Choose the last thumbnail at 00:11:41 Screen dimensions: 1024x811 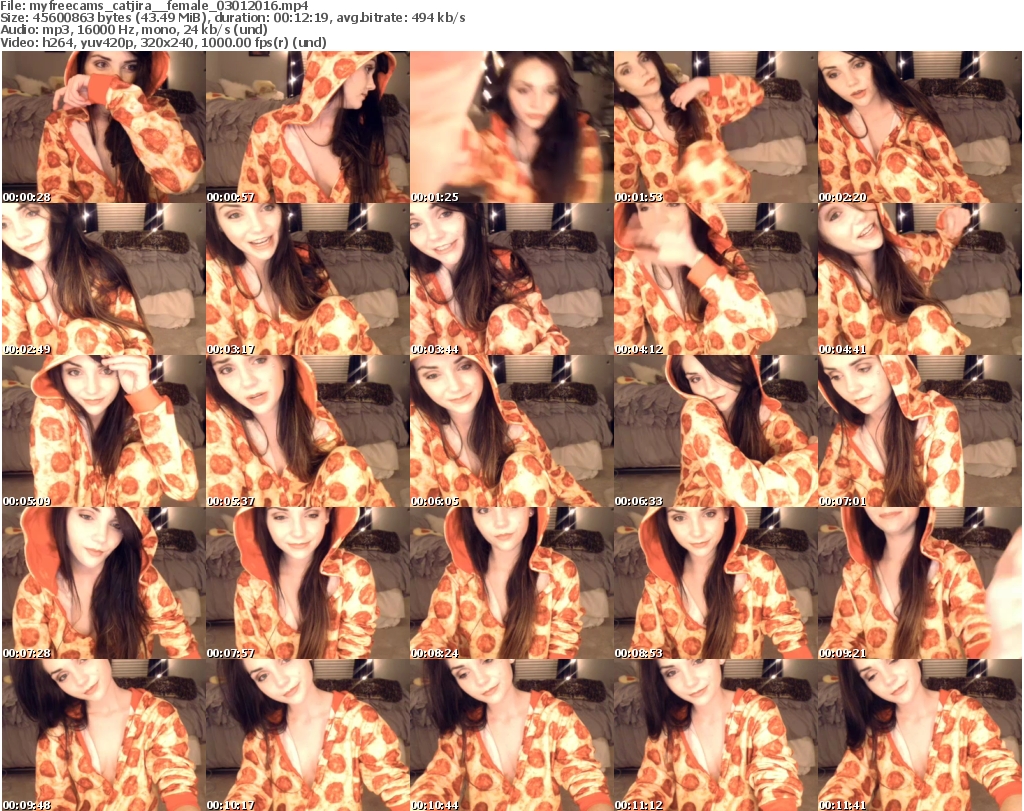coord(920,735)
